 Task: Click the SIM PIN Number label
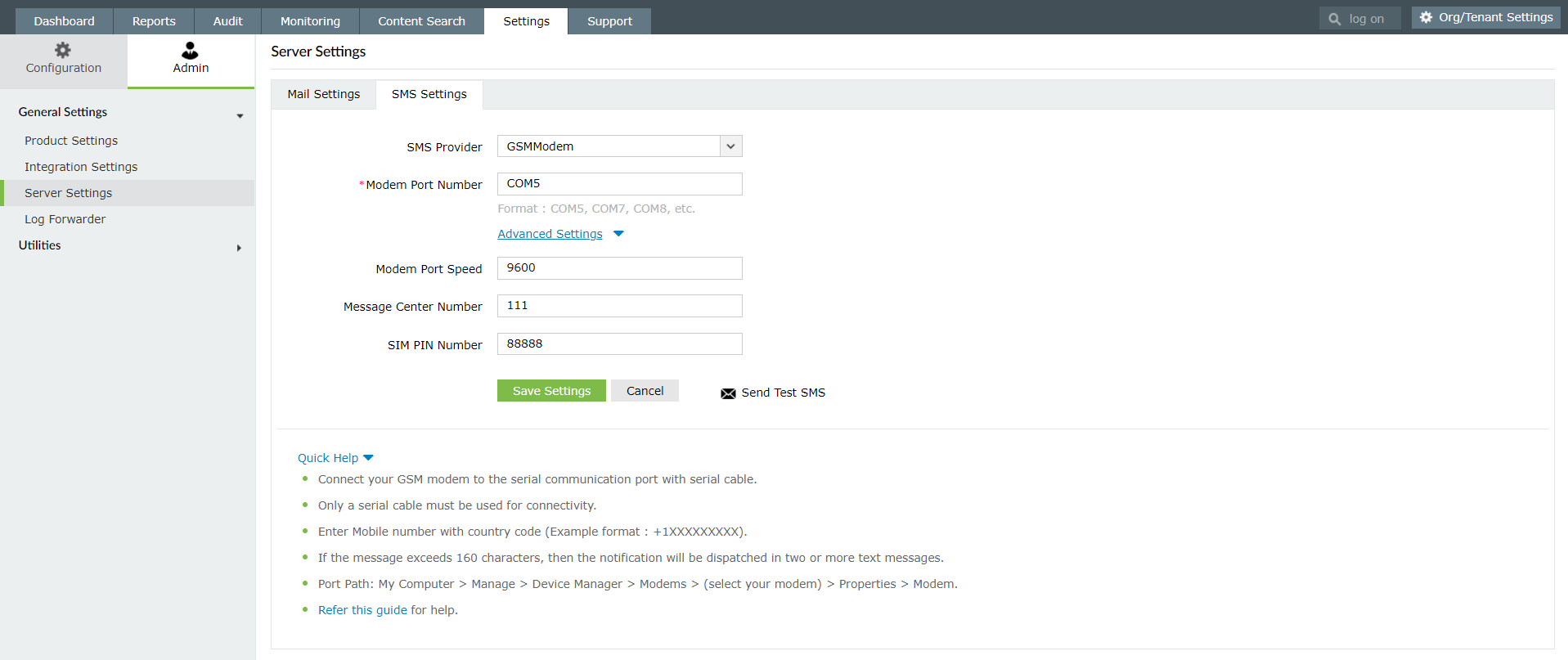435,345
